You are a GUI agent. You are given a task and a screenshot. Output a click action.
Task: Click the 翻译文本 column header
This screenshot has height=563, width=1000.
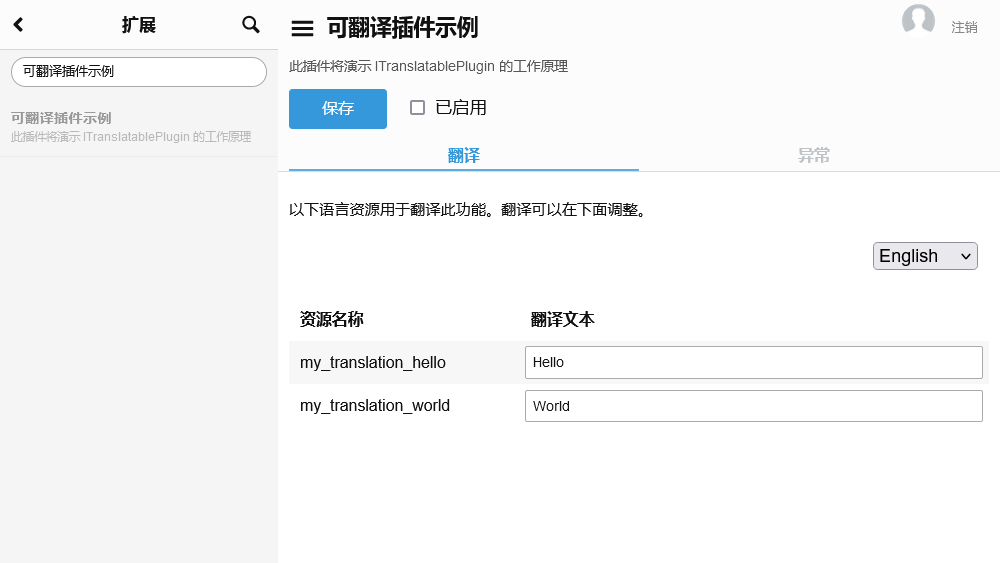563,319
